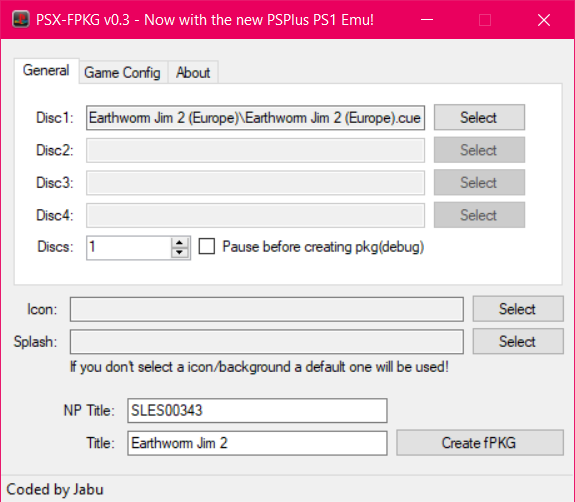Click Select button for Splash image
This screenshot has width=575, height=502.
517,342
